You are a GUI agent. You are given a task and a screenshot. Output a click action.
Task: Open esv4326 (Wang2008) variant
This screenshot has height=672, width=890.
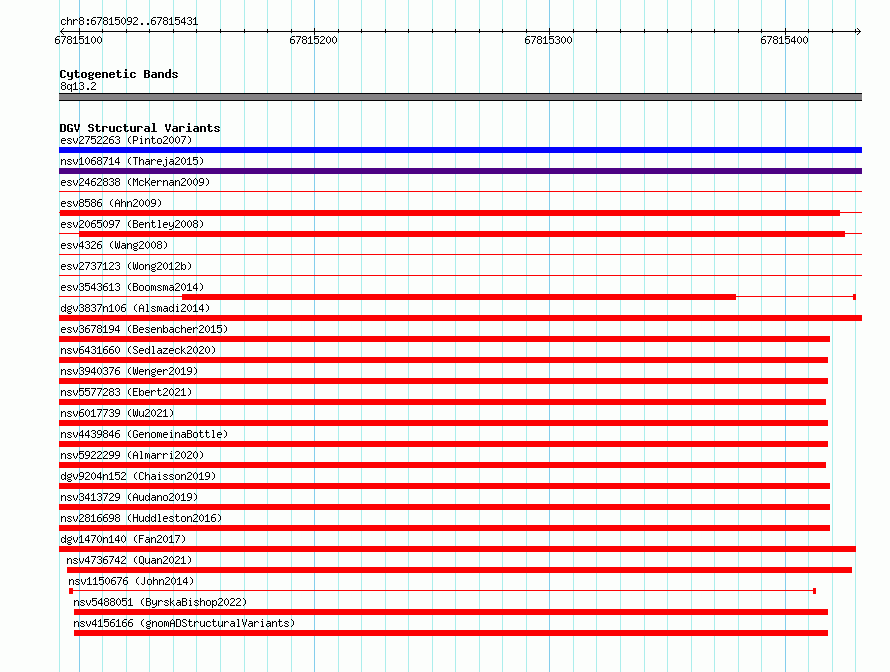[114, 245]
